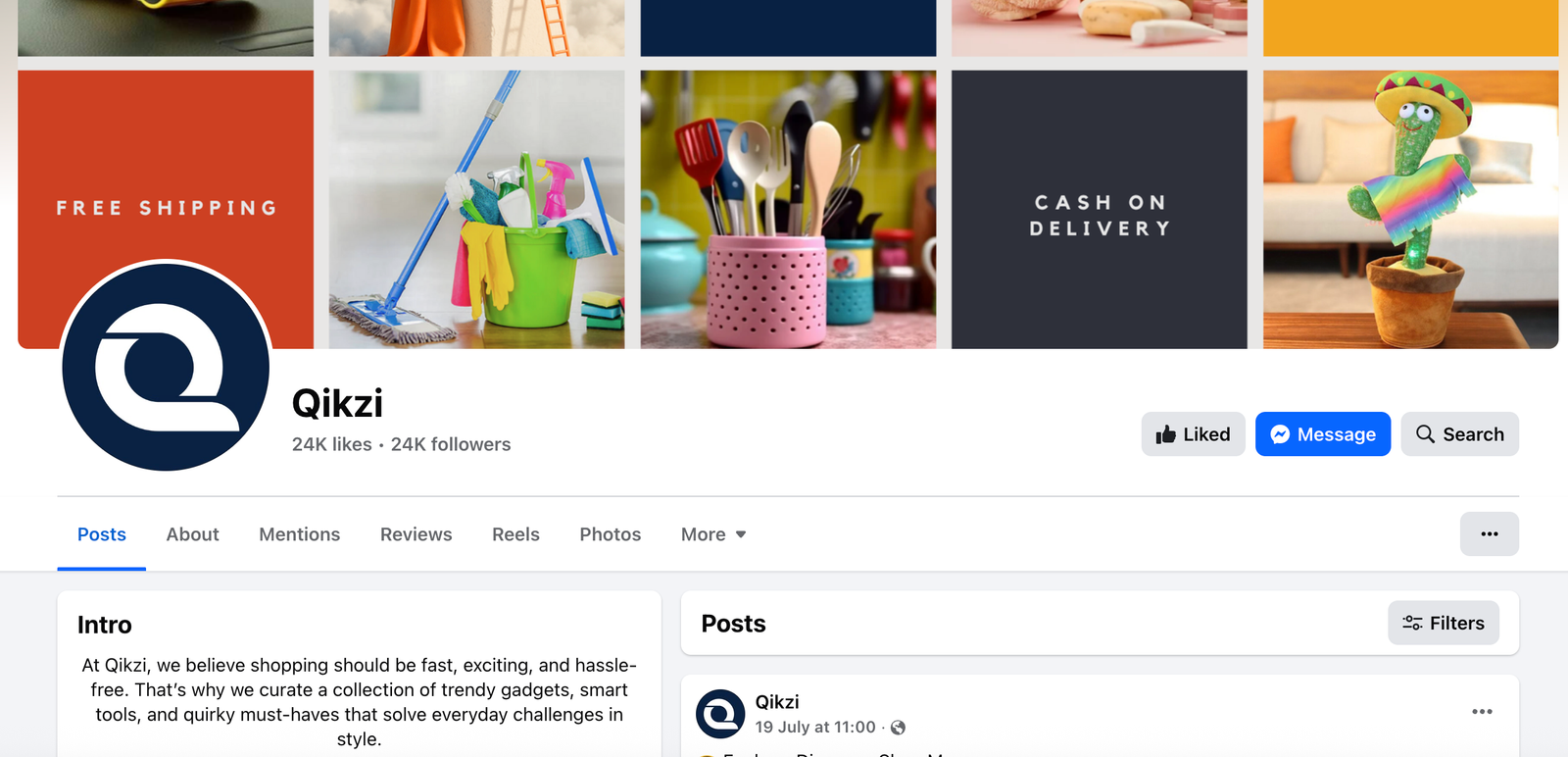The width and height of the screenshot is (1568, 757).
Task: Click the Messenger icon in Message button
Action: point(1280,434)
